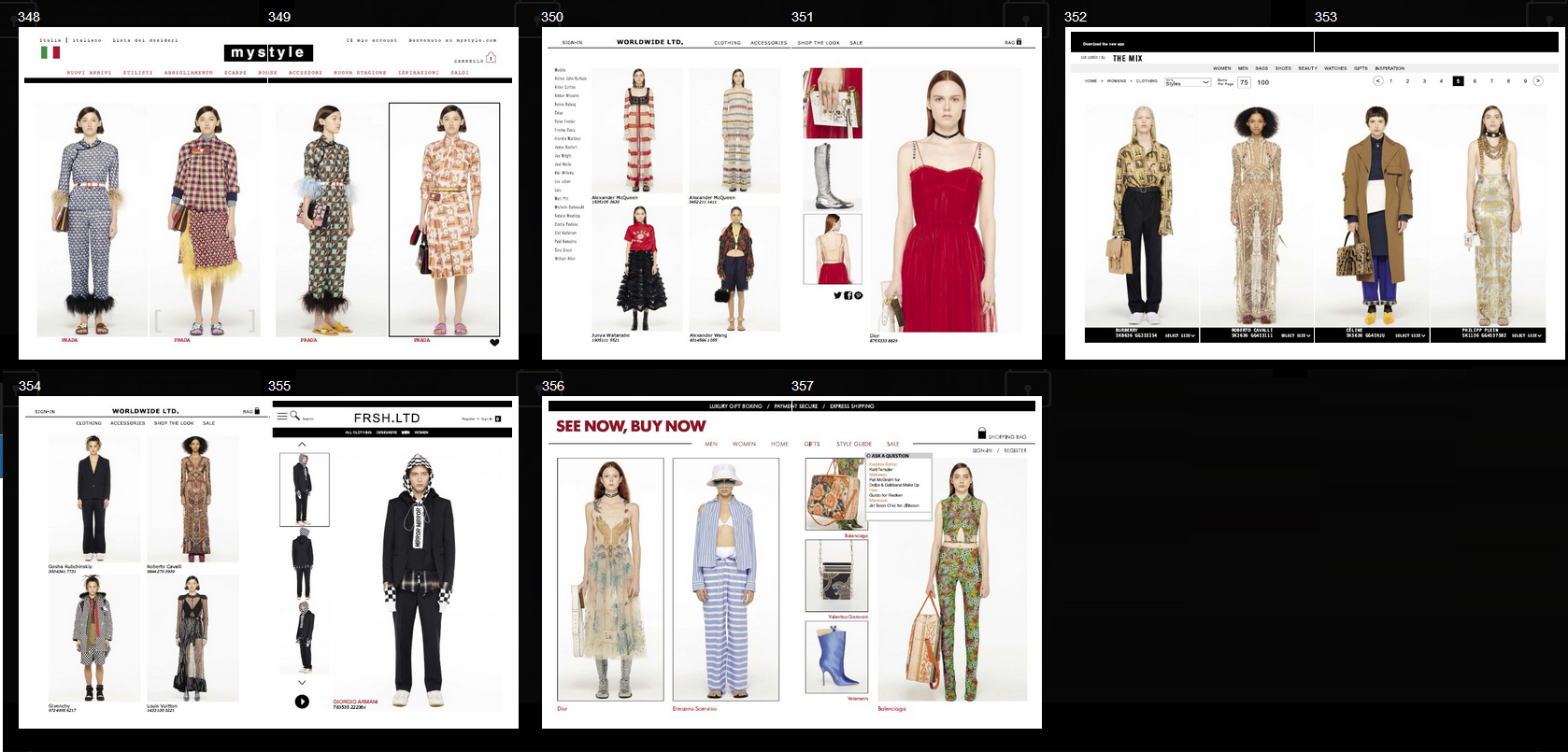Expand Select Size under the Roberto Cavalli look

(1295, 335)
